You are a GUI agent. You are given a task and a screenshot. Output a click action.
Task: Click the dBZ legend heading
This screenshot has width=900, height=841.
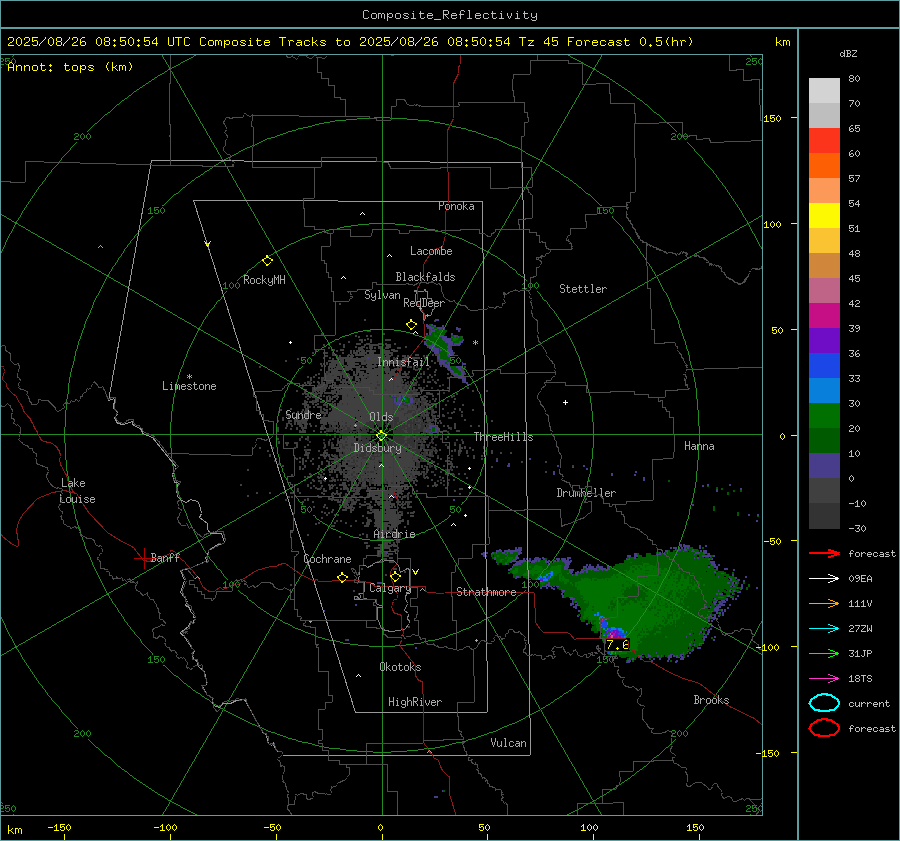click(848, 53)
